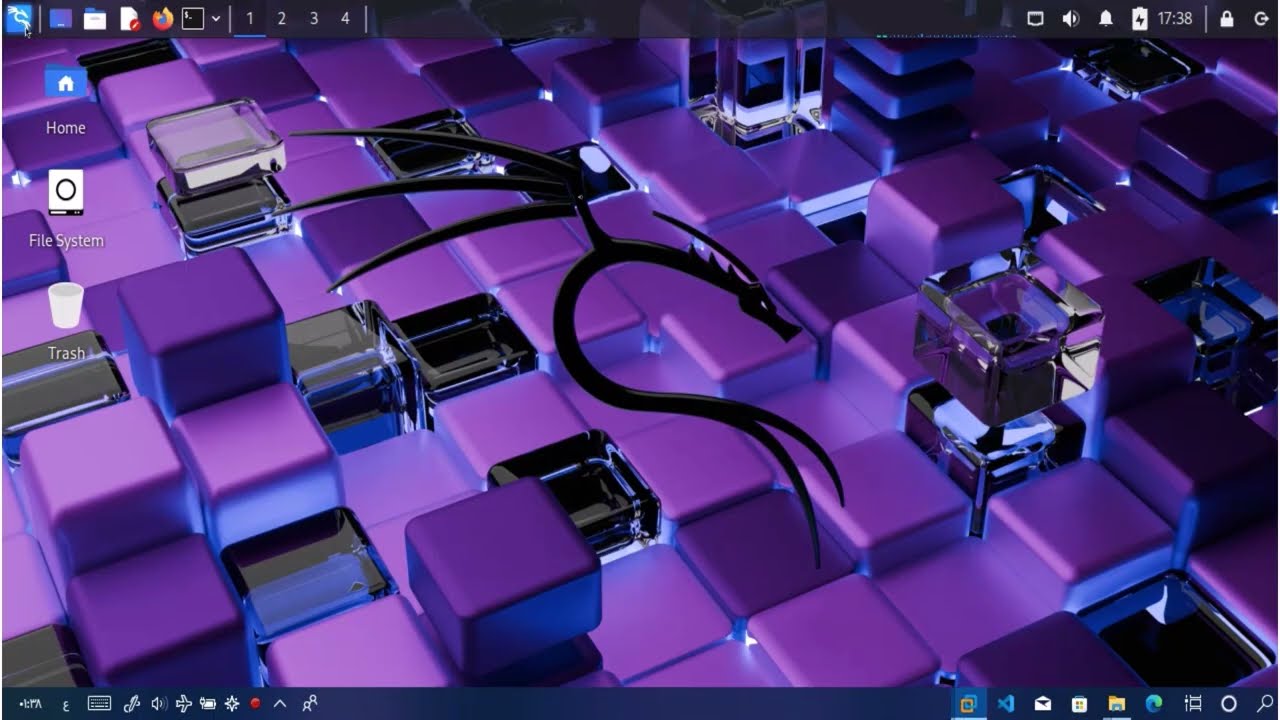The image size is (1280, 720).
Task: Click the people icon in taskbar
Action: 310,704
